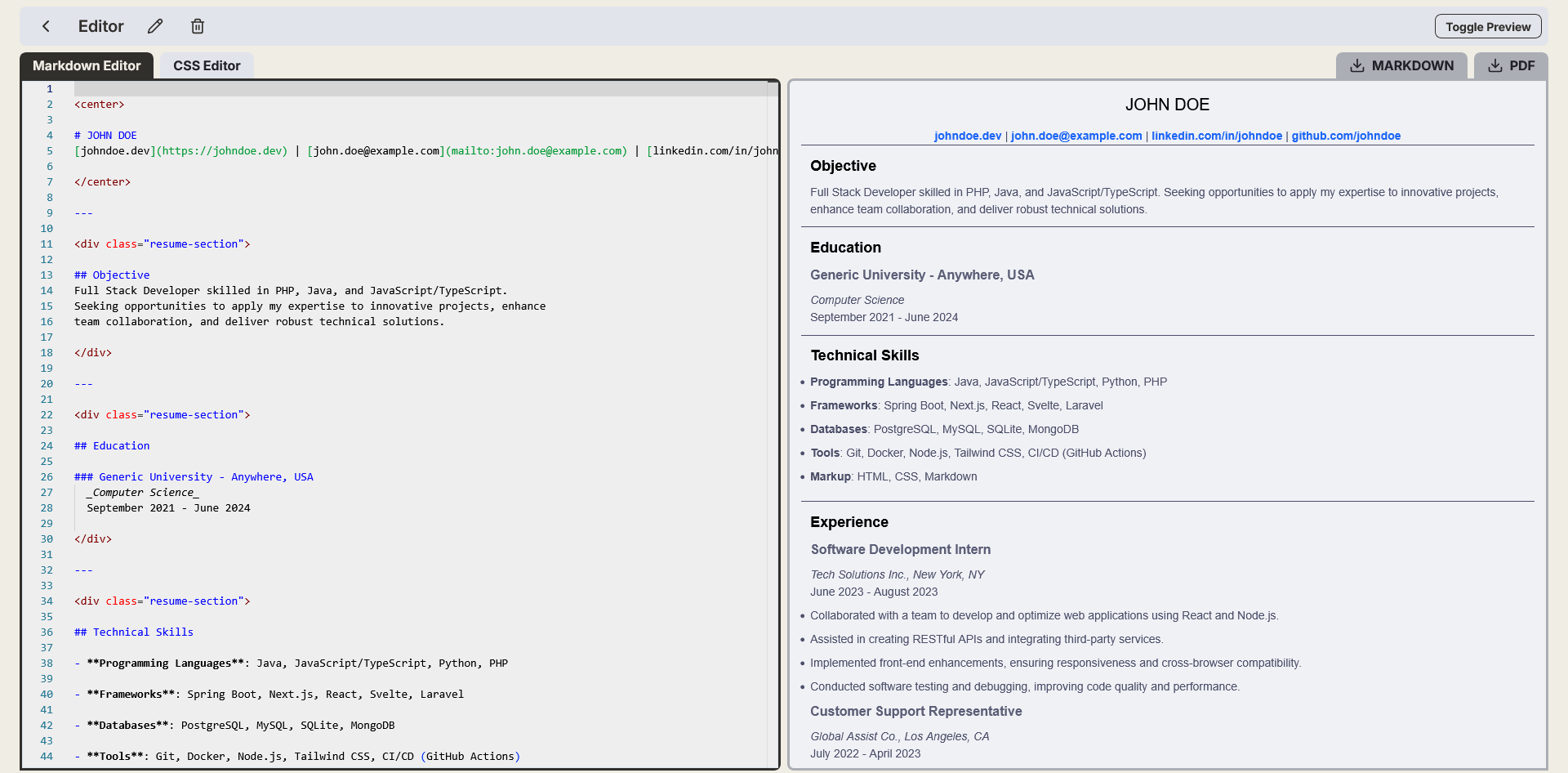
Task: Toggle the preview pane
Action: [x=1488, y=26]
